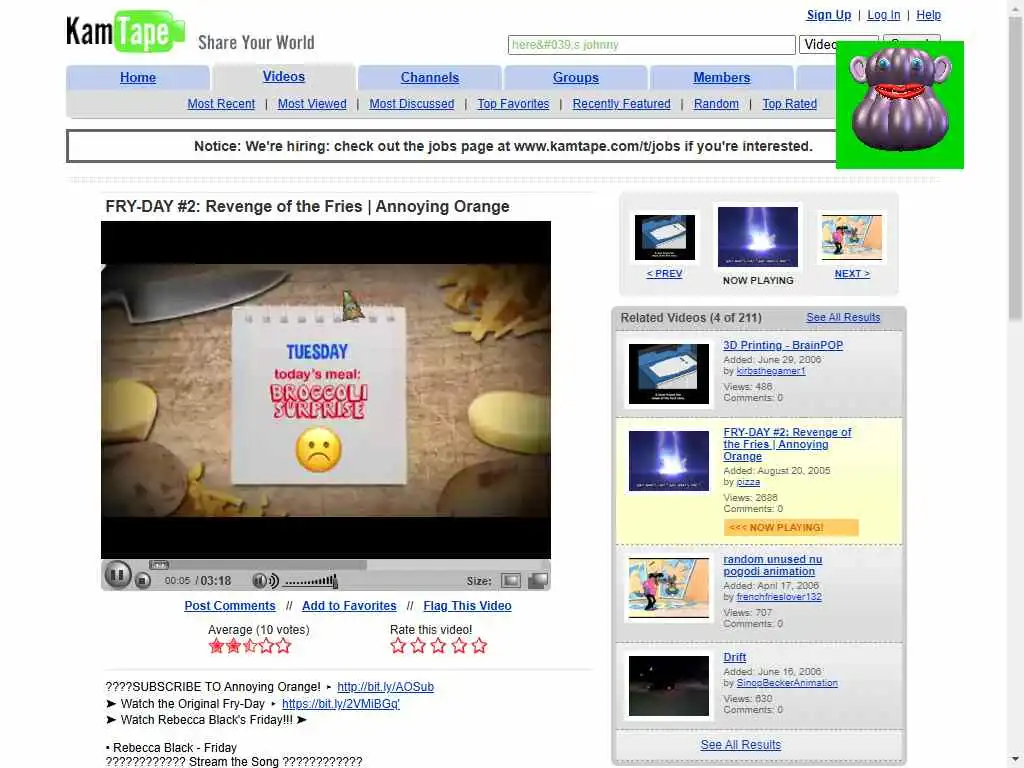Rate the video five stars
The image size is (1024, 768).
(479, 646)
